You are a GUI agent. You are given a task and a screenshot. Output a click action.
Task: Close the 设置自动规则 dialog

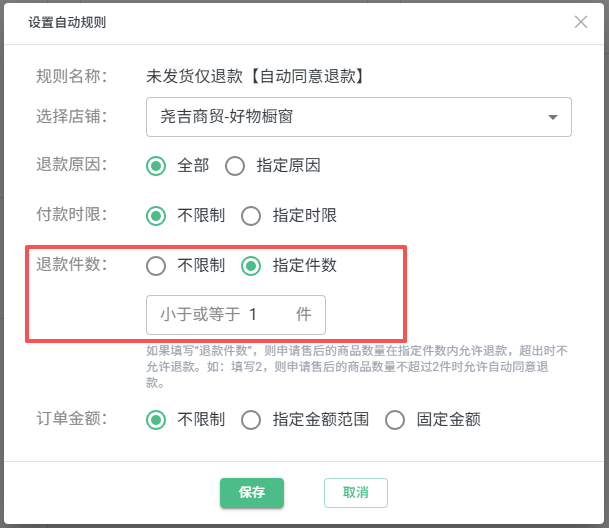[x=581, y=22]
